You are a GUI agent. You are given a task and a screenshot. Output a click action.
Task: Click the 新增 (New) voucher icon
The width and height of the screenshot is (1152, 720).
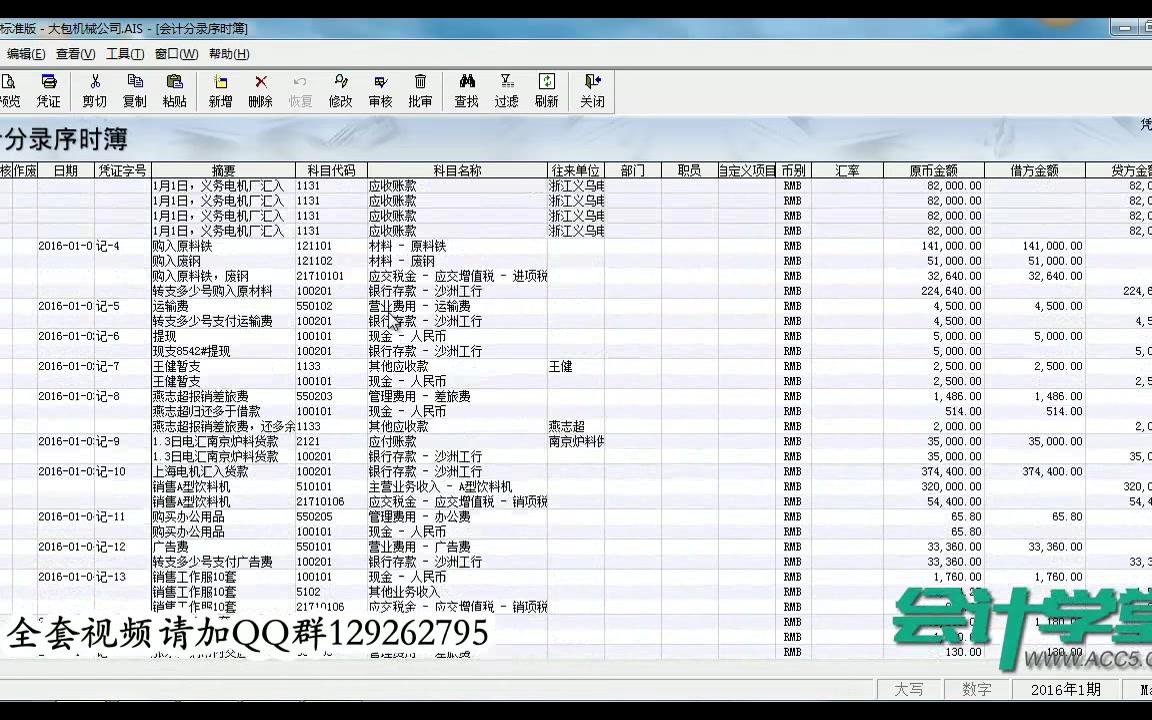point(218,90)
